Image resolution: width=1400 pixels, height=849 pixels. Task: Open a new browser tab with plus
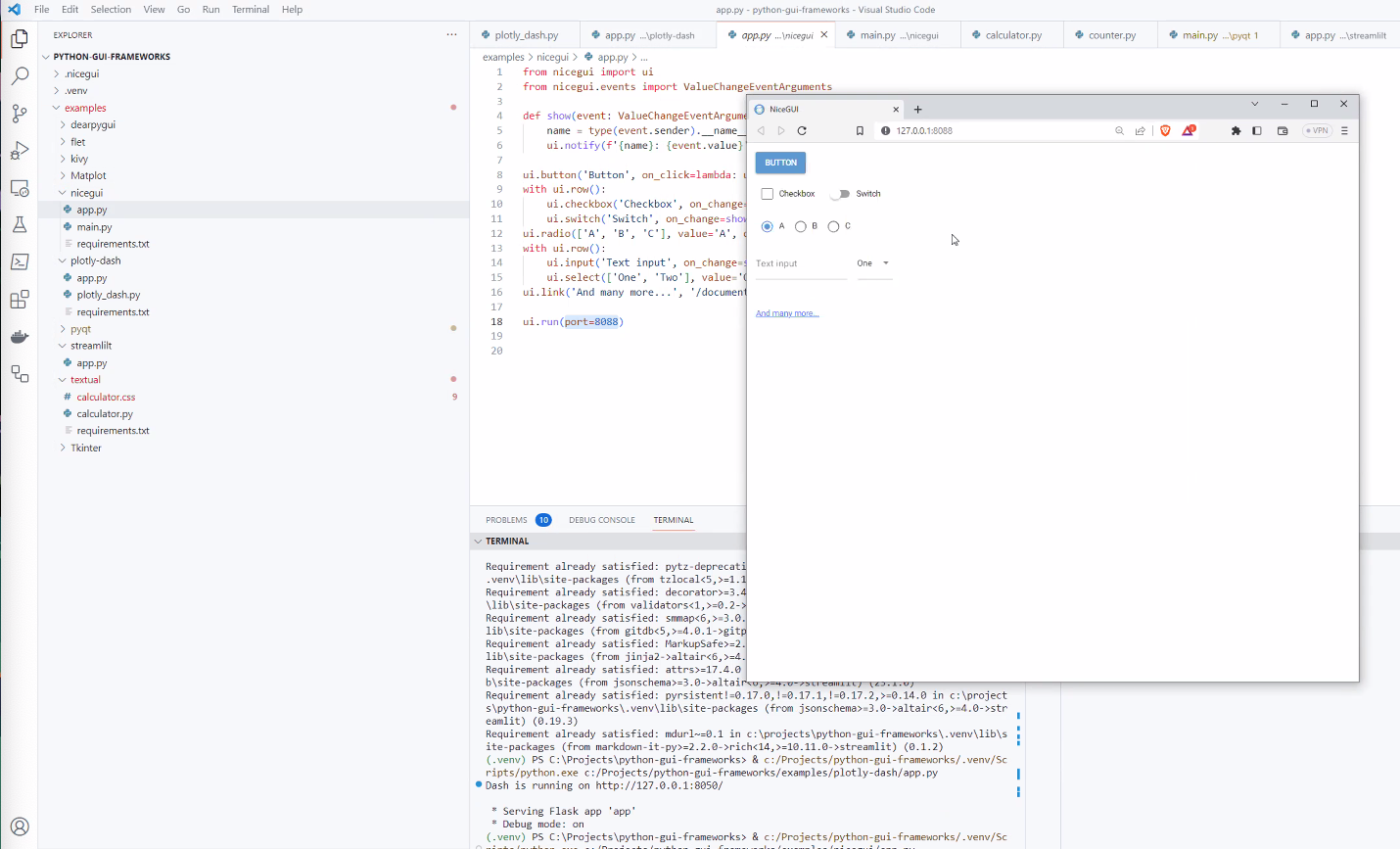point(917,109)
